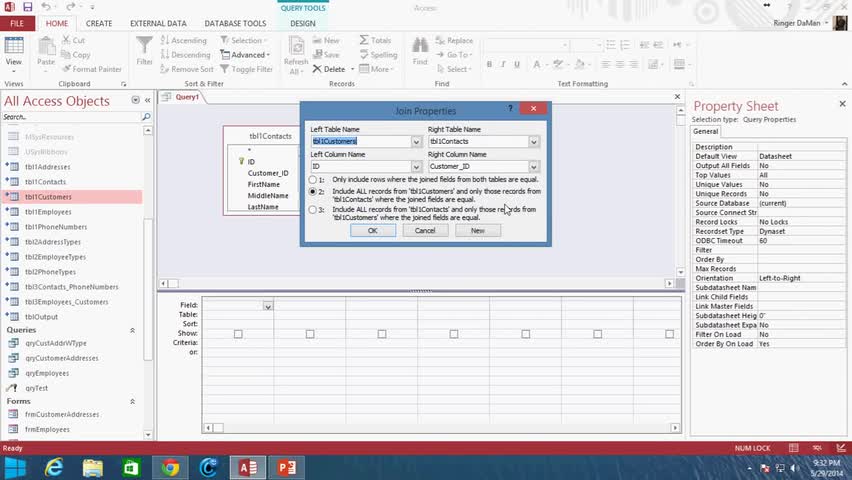Check the Show box in sixth grid column
This screenshot has height=480, width=852.
598,334
